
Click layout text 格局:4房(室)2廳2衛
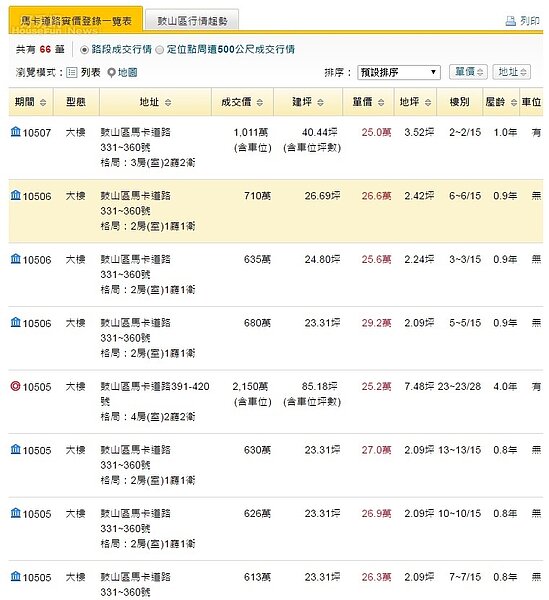[148, 417]
